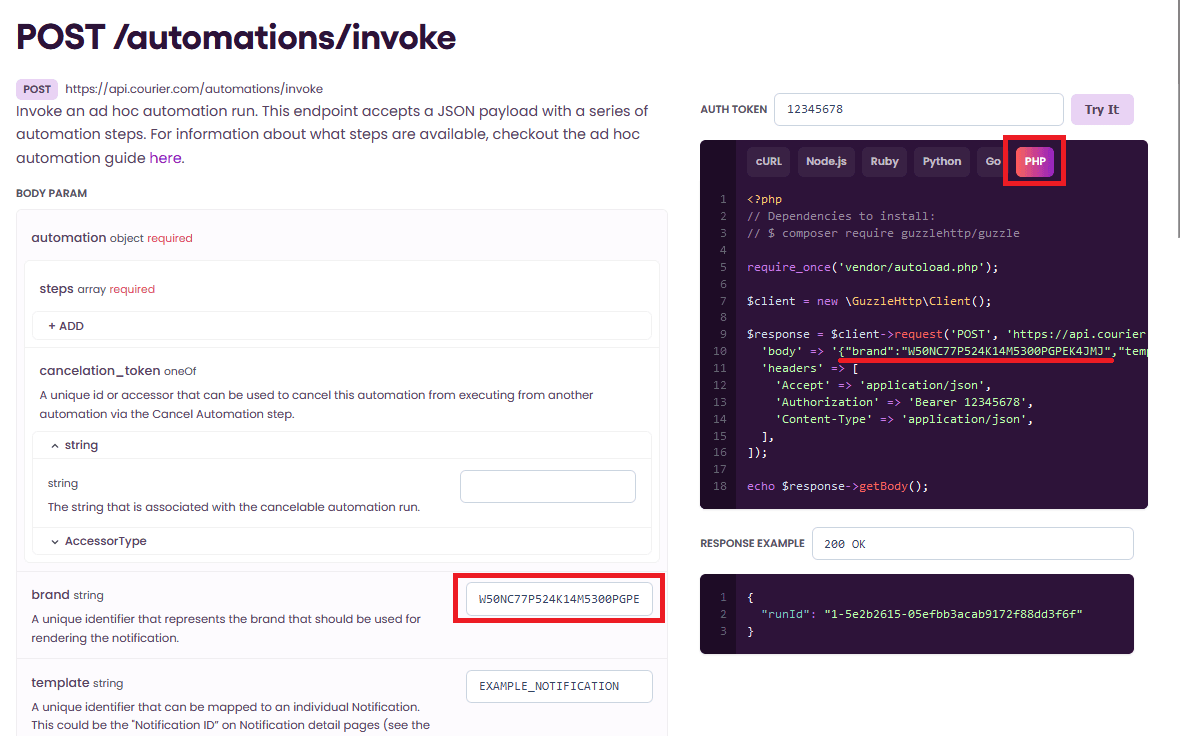
Task: Click the 'automation object required' heading
Action: [112, 238]
